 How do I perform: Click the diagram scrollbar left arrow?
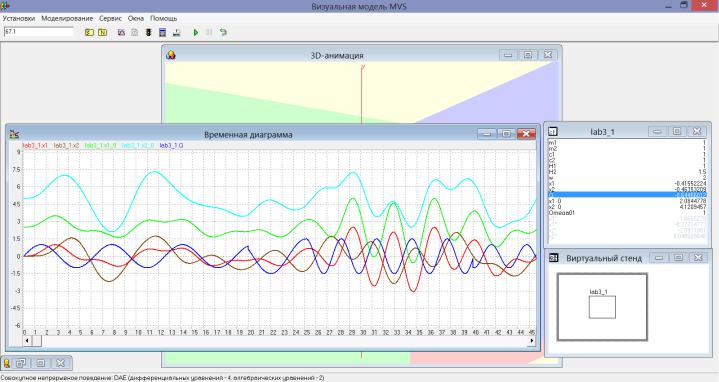[x=27, y=340]
